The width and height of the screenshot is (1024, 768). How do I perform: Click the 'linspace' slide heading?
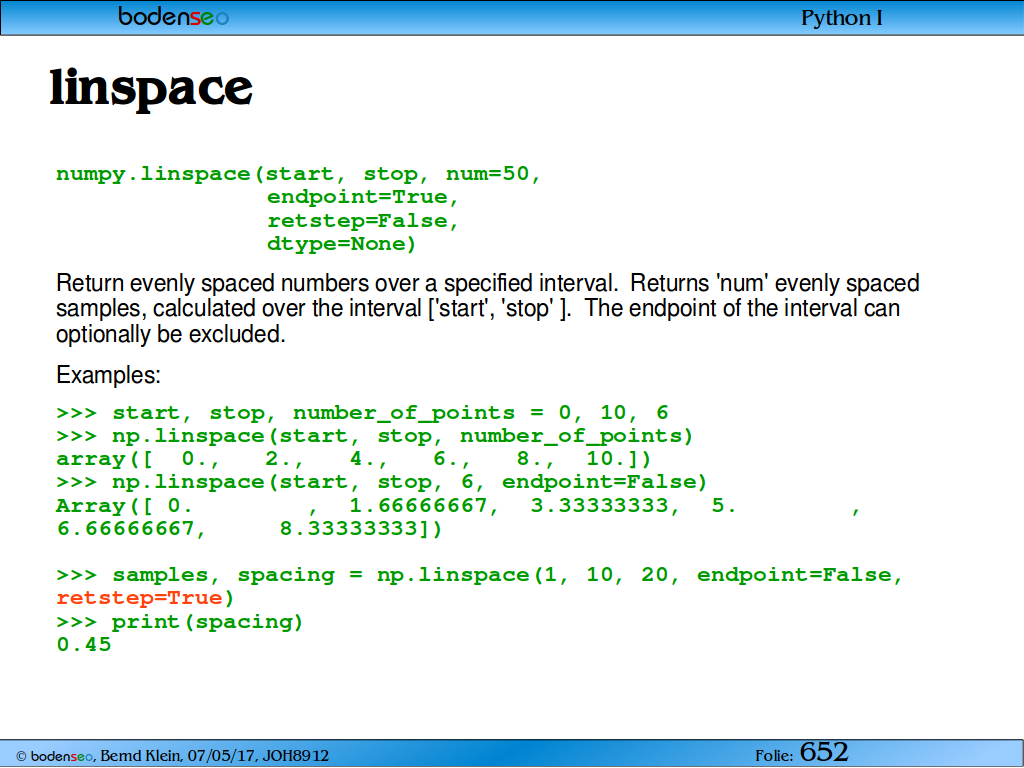click(x=151, y=89)
